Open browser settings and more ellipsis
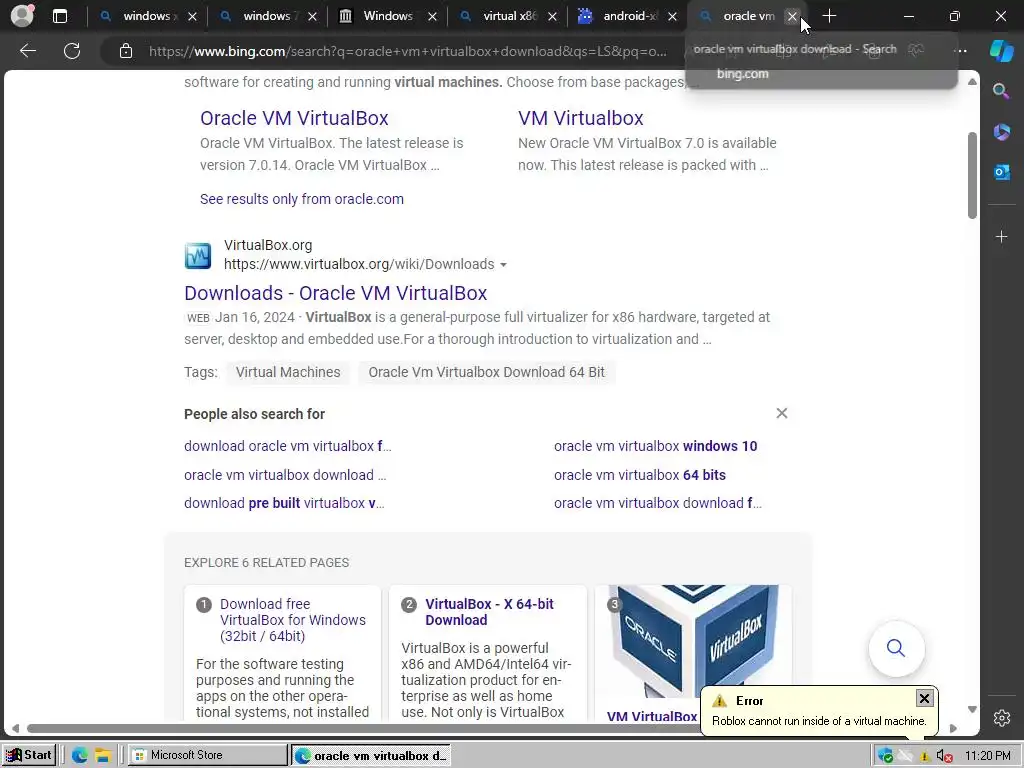Image resolution: width=1024 pixels, height=768 pixels. [960, 51]
